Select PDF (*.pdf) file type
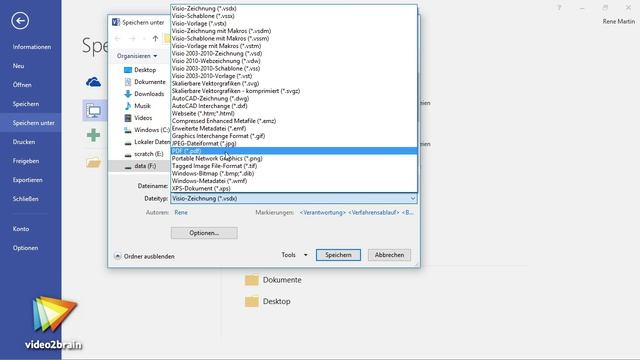 pos(294,151)
